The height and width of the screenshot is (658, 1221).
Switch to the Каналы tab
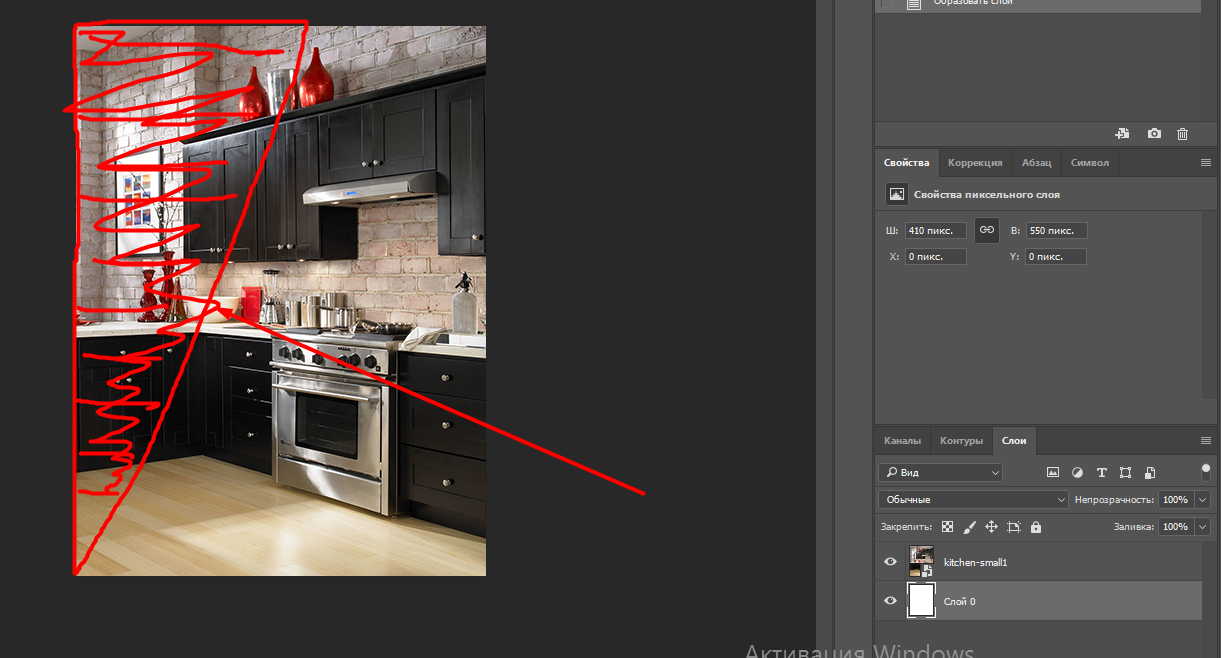tap(902, 441)
